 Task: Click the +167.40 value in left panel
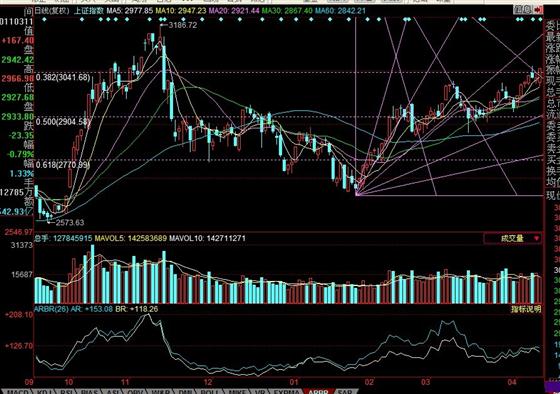pos(18,40)
